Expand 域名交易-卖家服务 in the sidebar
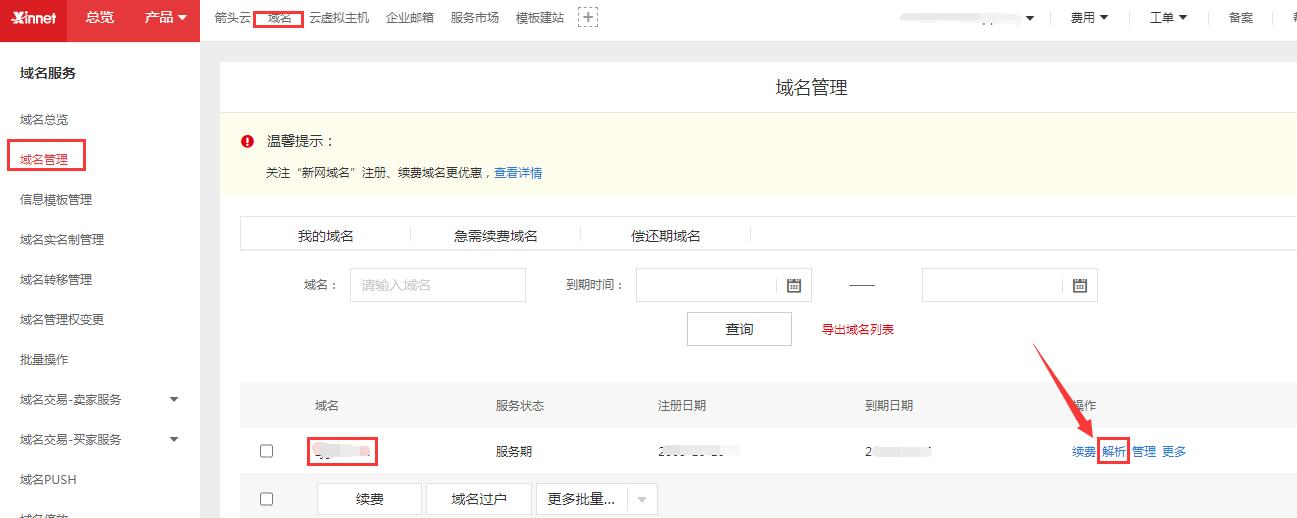The width and height of the screenshot is (1297, 518). click(x=174, y=399)
